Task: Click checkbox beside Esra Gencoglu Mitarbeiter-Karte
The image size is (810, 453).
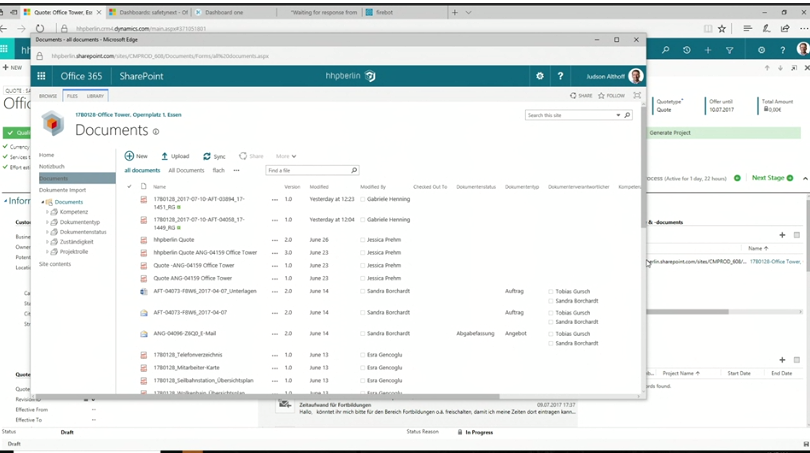Action: click(x=363, y=368)
